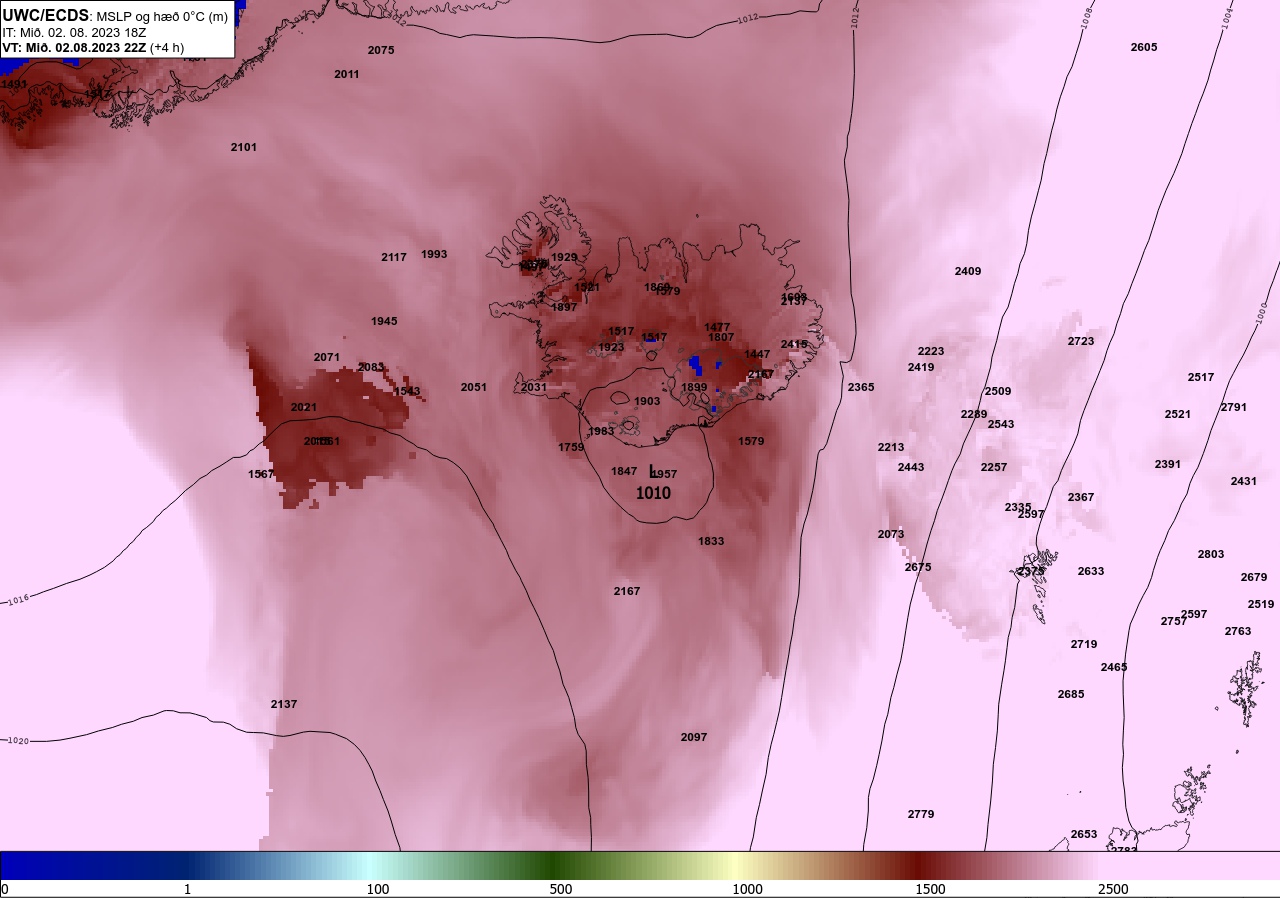Click the 2071 height value
This screenshot has height=898, width=1280.
pyautogui.click(x=327, y=357)
